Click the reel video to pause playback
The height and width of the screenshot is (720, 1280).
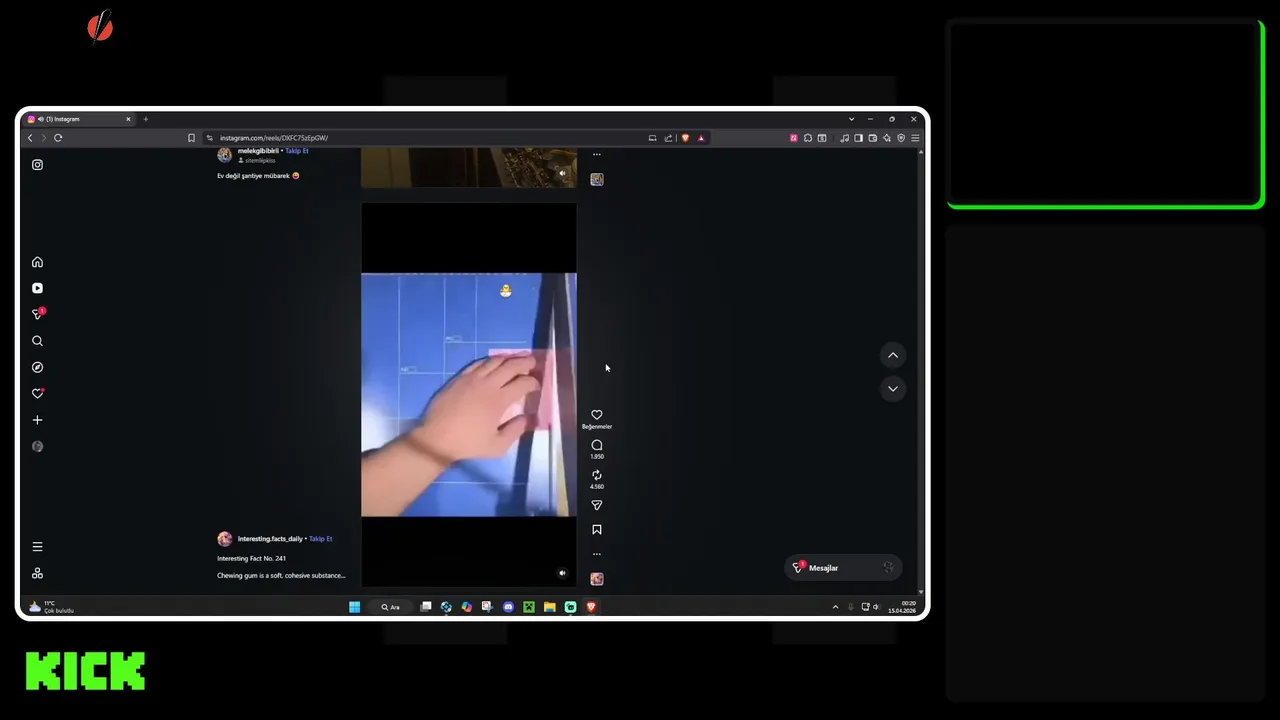(468, 394)
